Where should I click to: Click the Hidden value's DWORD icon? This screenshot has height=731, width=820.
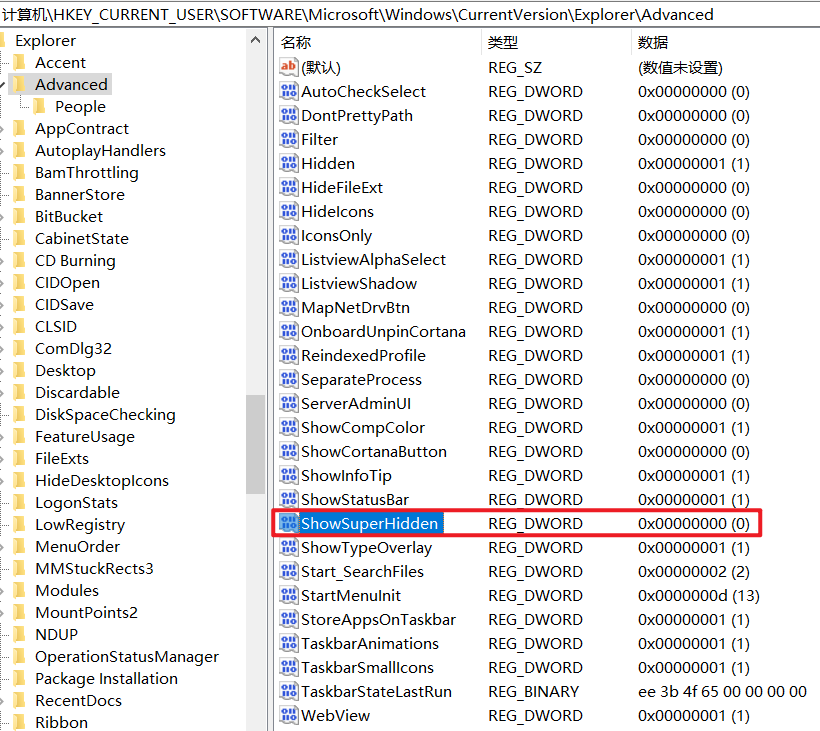pos(288,163)
